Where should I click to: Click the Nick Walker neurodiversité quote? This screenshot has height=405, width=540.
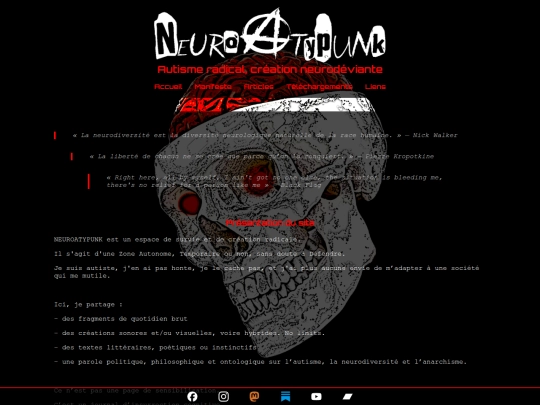click(x=265, y=135)
